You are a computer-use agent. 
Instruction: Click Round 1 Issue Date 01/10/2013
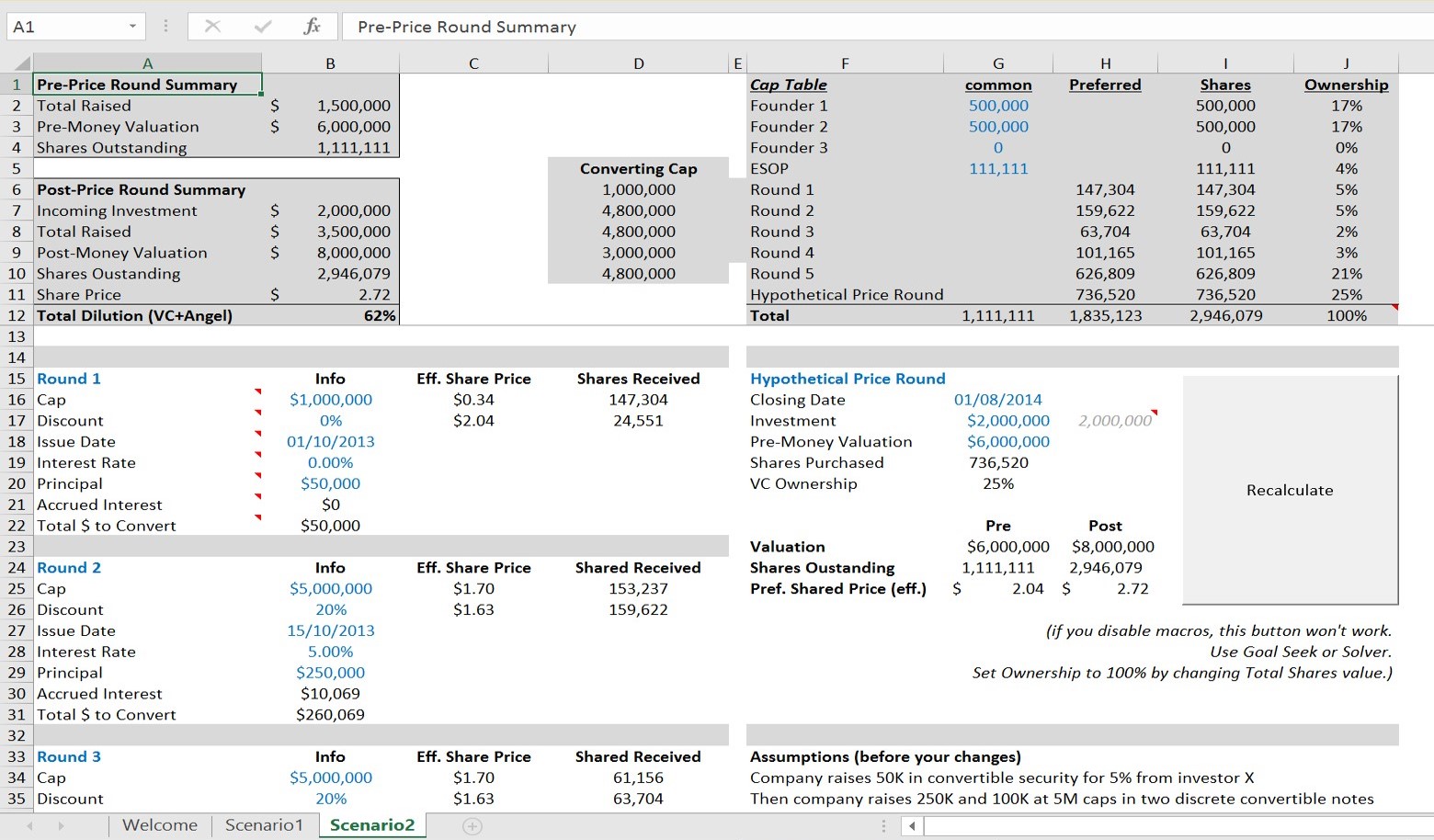[331, 442]
